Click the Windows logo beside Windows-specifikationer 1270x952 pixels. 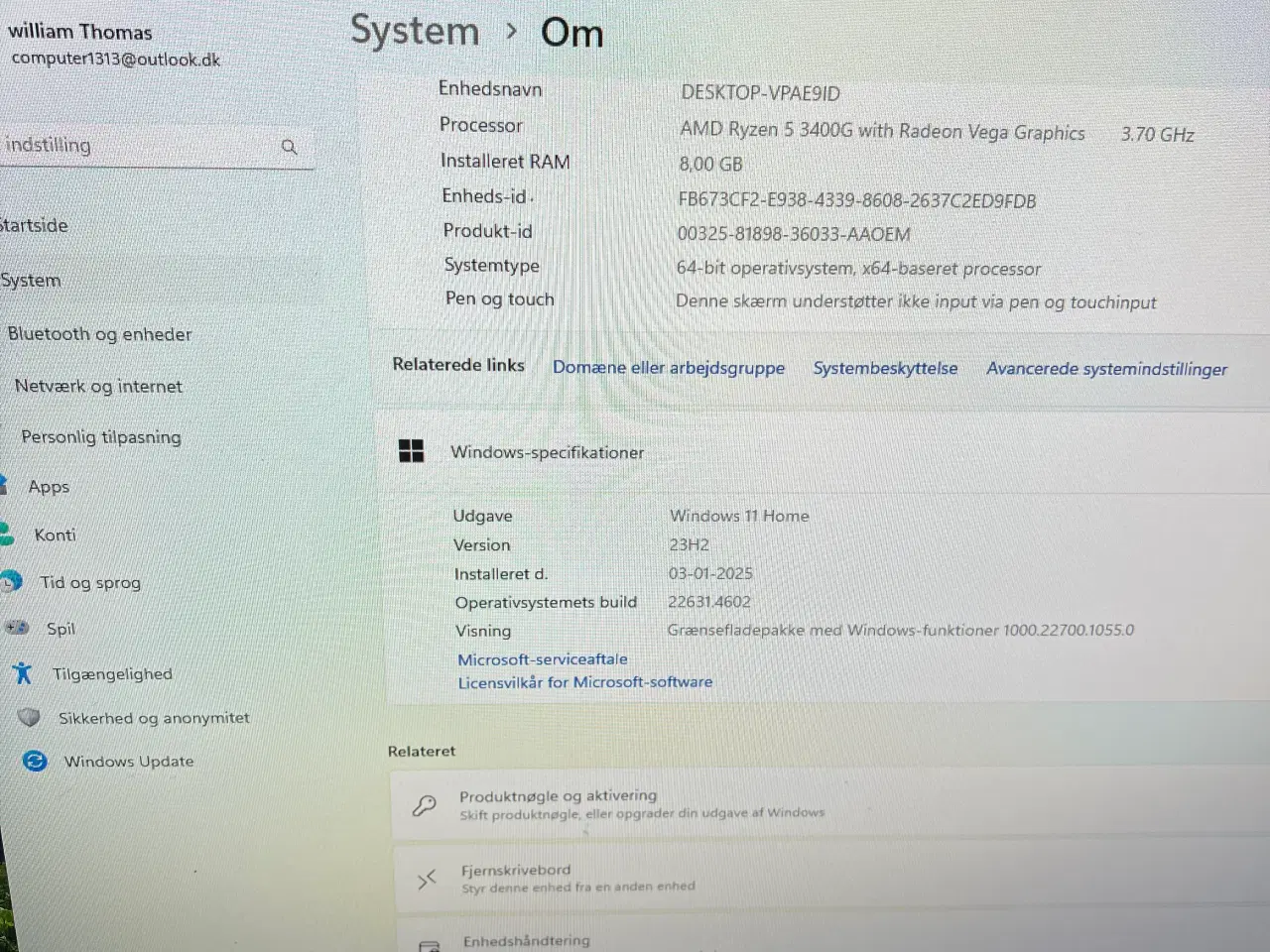(x=411, y=451)
